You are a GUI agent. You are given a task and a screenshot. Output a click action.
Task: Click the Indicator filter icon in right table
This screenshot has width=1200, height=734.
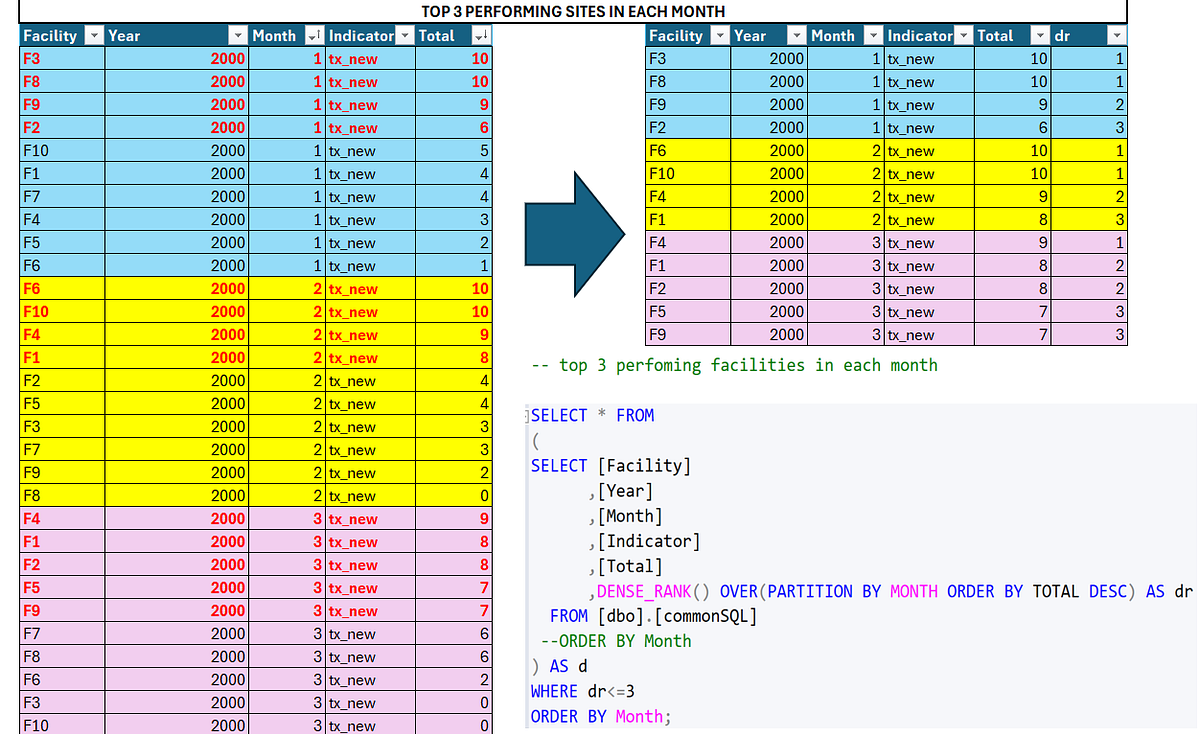[x=961, y=35]
